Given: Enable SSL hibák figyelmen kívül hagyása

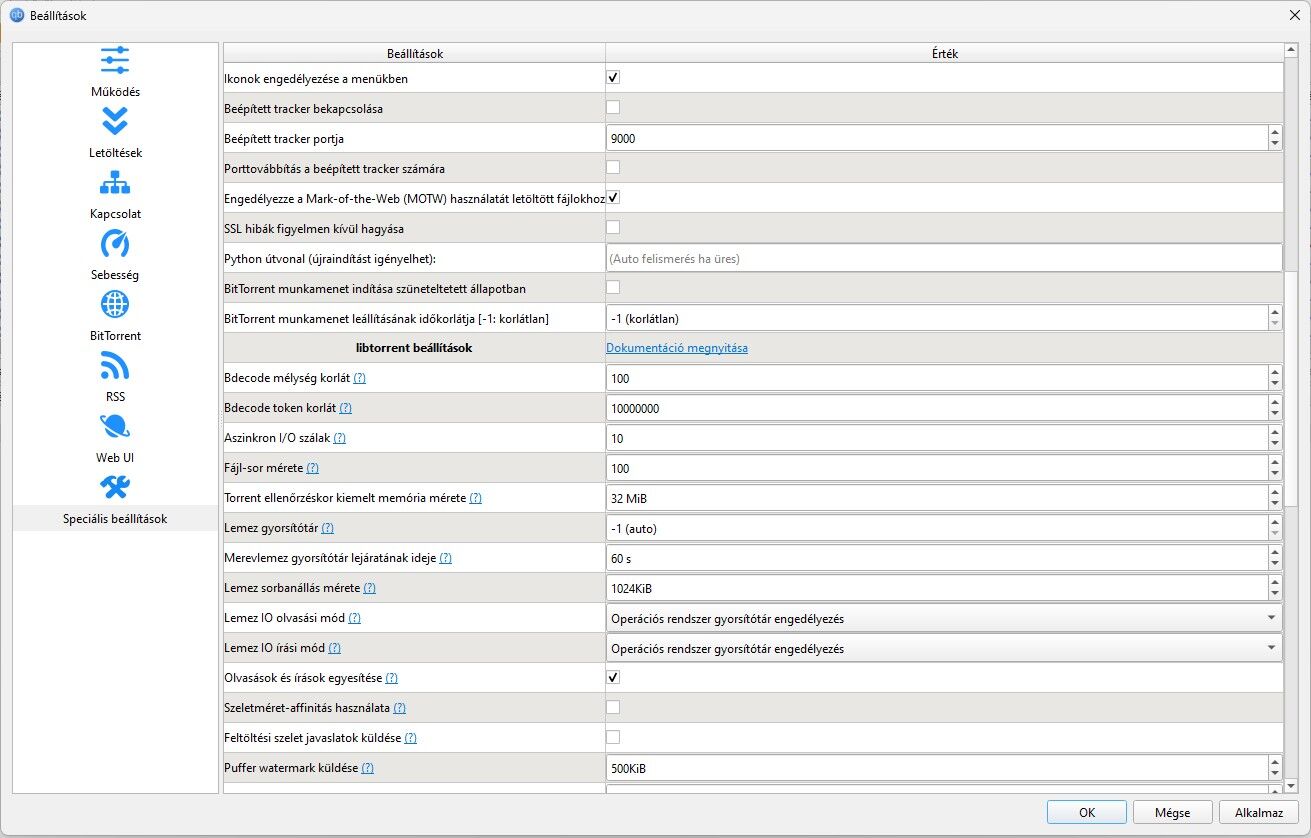Looking at the screenshot, I should (x=614, y=228).
